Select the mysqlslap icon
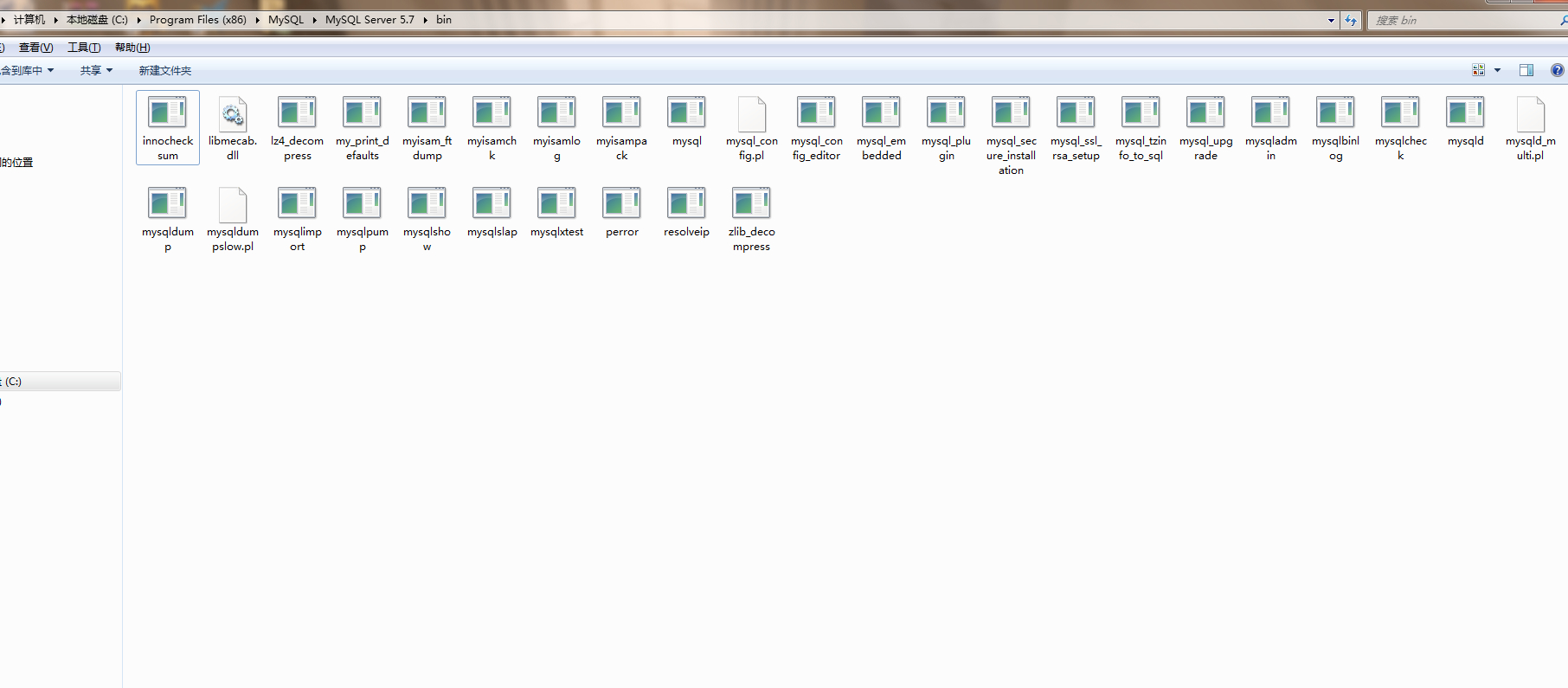 492,204
